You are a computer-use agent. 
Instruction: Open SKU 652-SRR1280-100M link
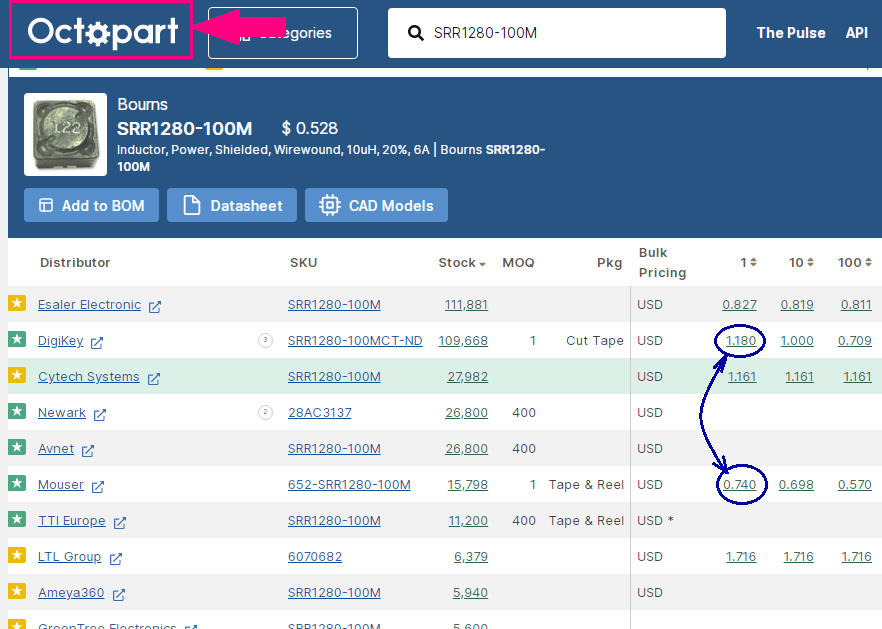coord(349,484)
